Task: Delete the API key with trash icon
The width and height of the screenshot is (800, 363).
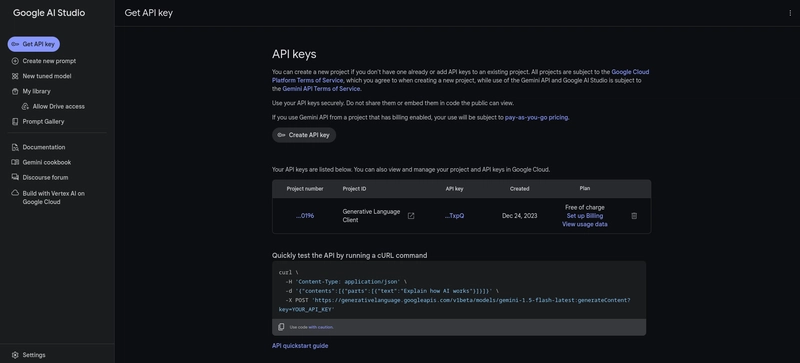Action: click(634, 216)
